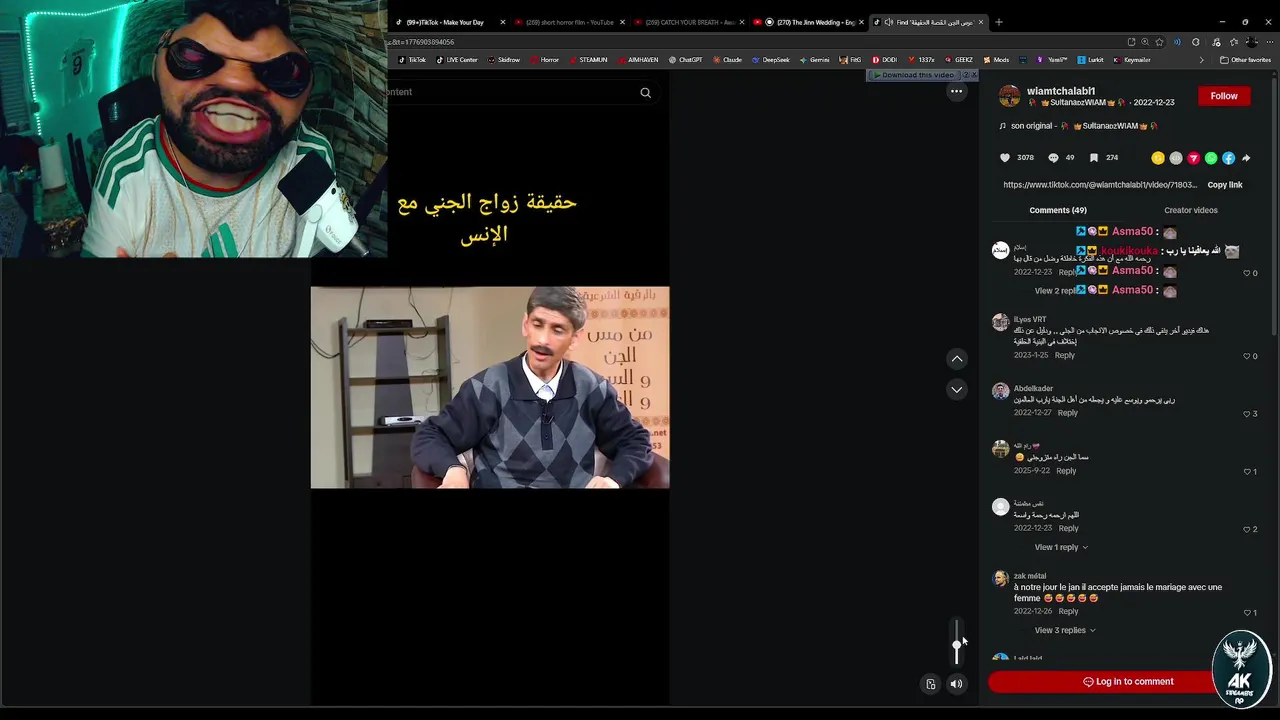Reply to zak métal comment
This screenshot has width=1280, height=720.
(x=1068, y=611)
